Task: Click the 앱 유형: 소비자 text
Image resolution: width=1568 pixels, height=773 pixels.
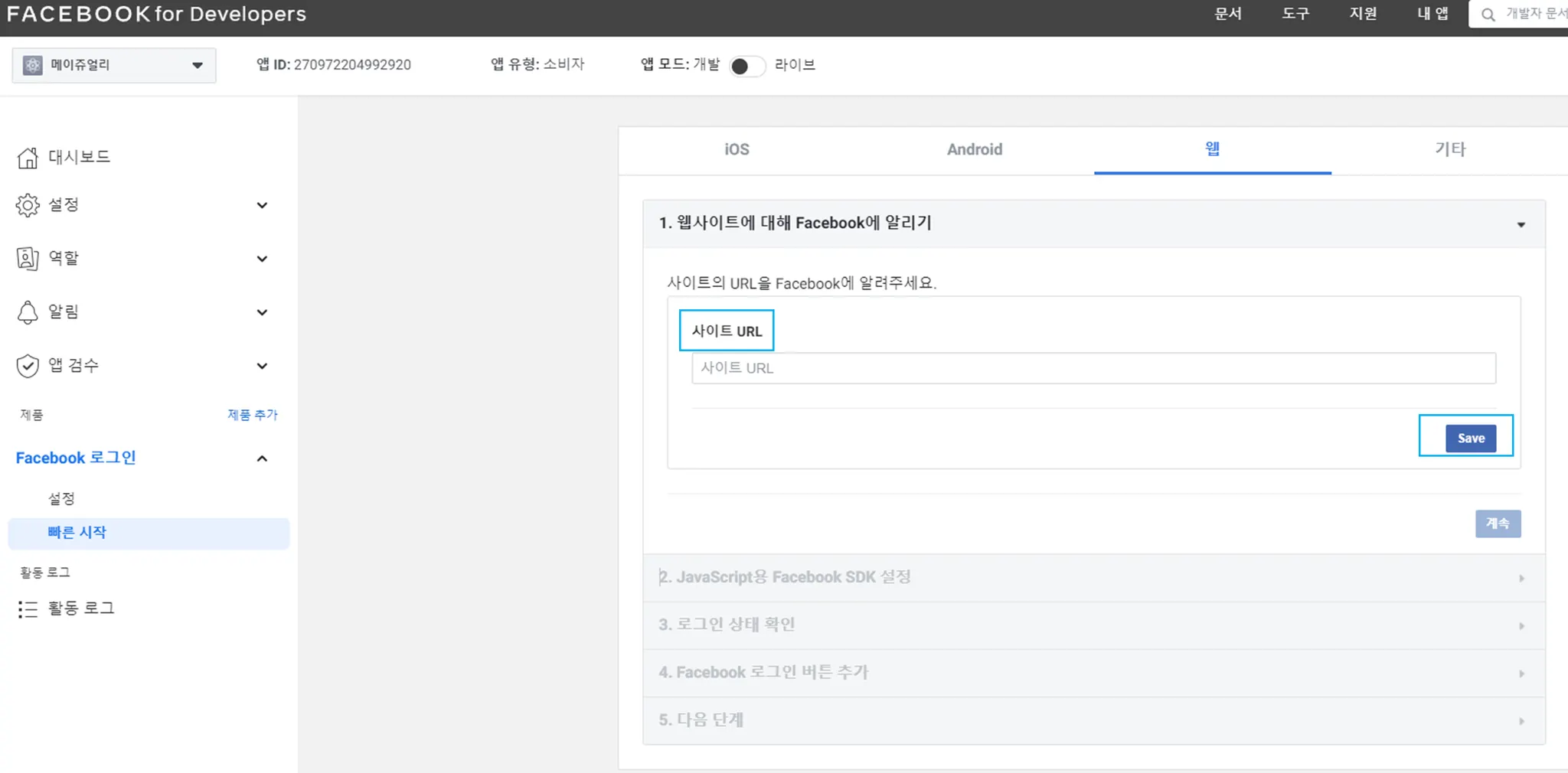Action: (537, 64)
